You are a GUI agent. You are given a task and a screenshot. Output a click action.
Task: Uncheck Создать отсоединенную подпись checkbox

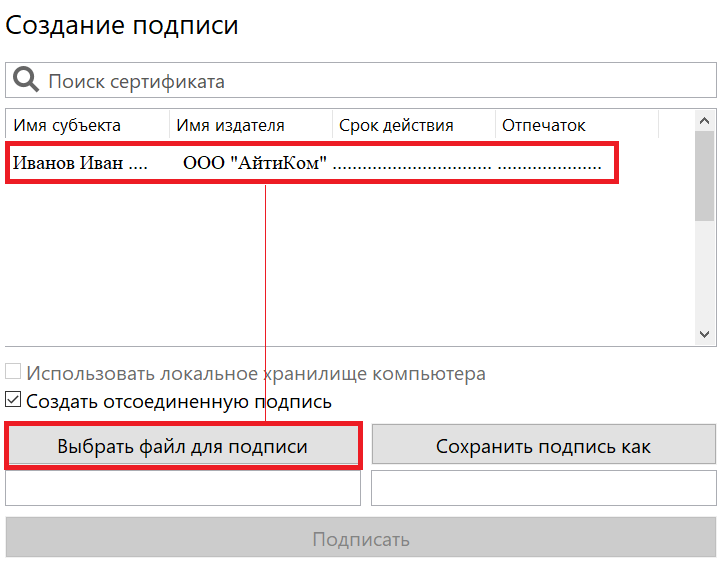pyautogui.click(x=13, y=402)
